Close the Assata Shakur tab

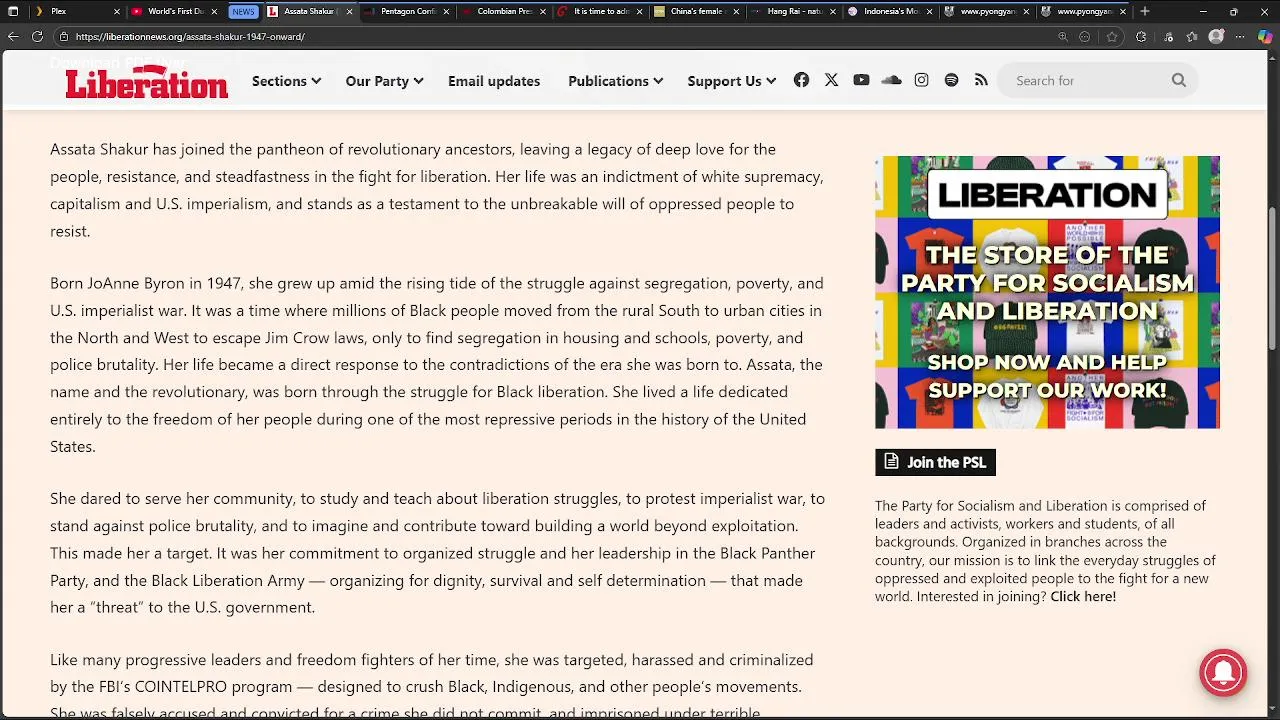point(349,11)
